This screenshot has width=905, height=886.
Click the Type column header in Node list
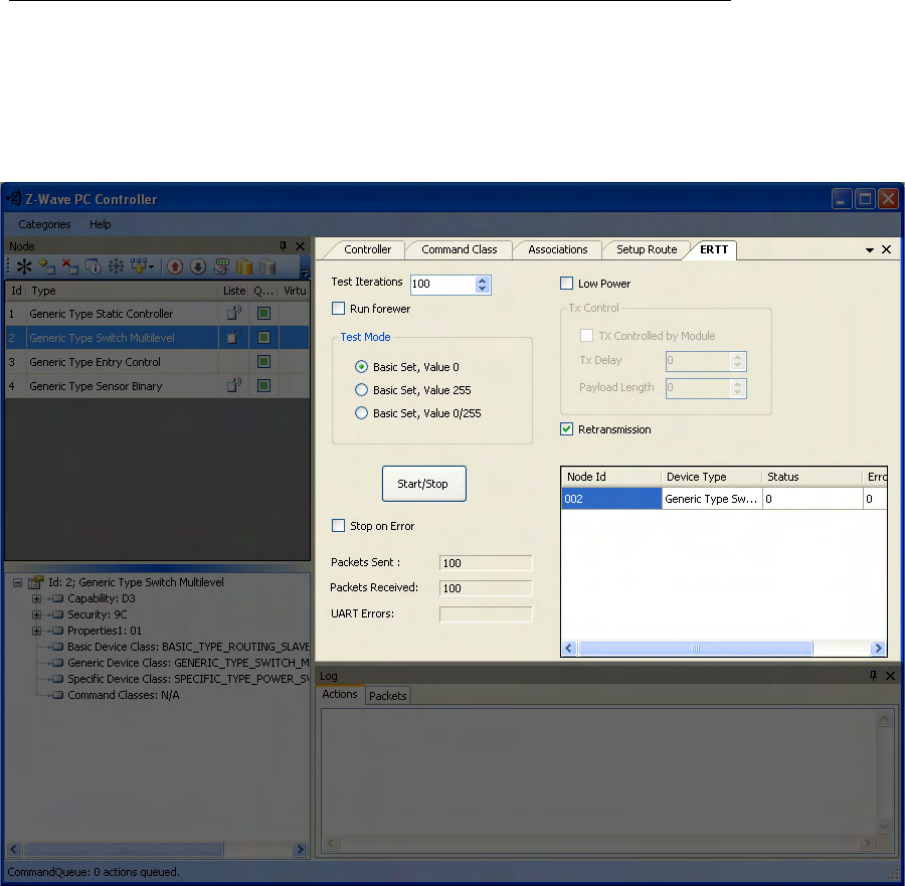122,291
